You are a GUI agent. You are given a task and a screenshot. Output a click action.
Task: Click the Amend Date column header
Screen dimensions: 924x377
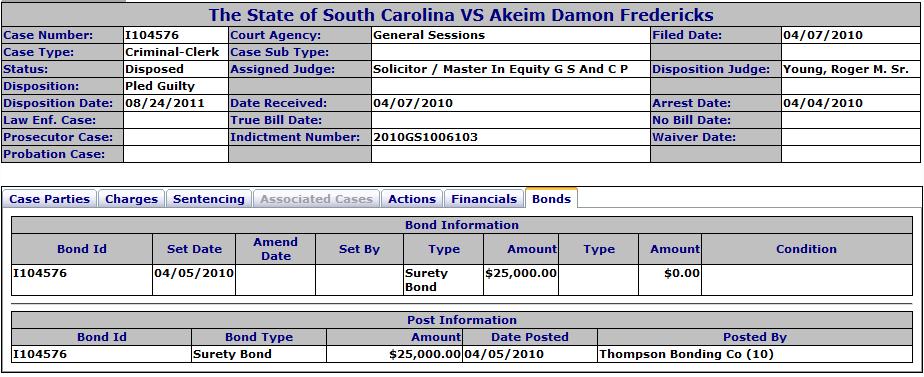coord(275,249)
